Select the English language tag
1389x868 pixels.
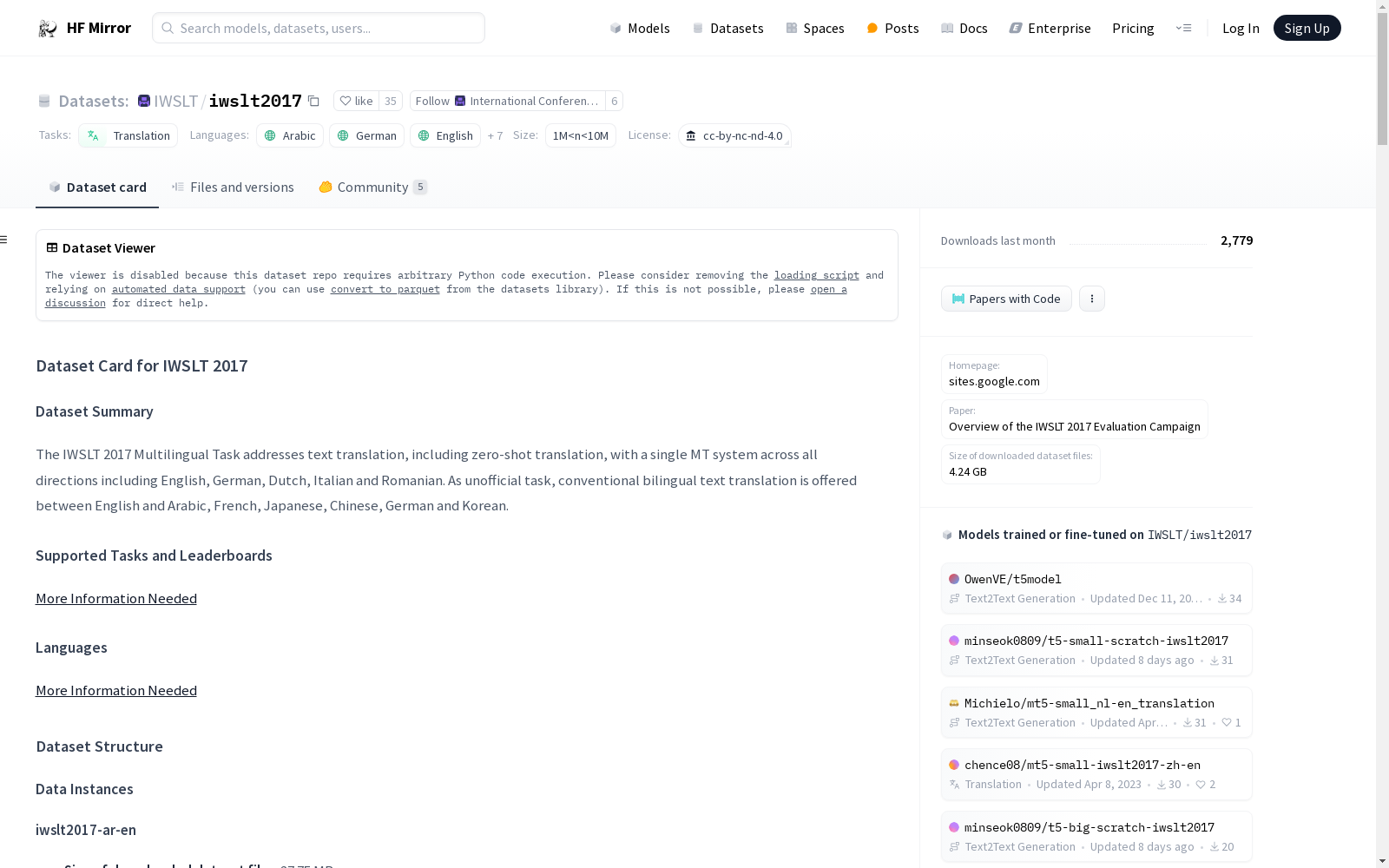click(445, 135)
